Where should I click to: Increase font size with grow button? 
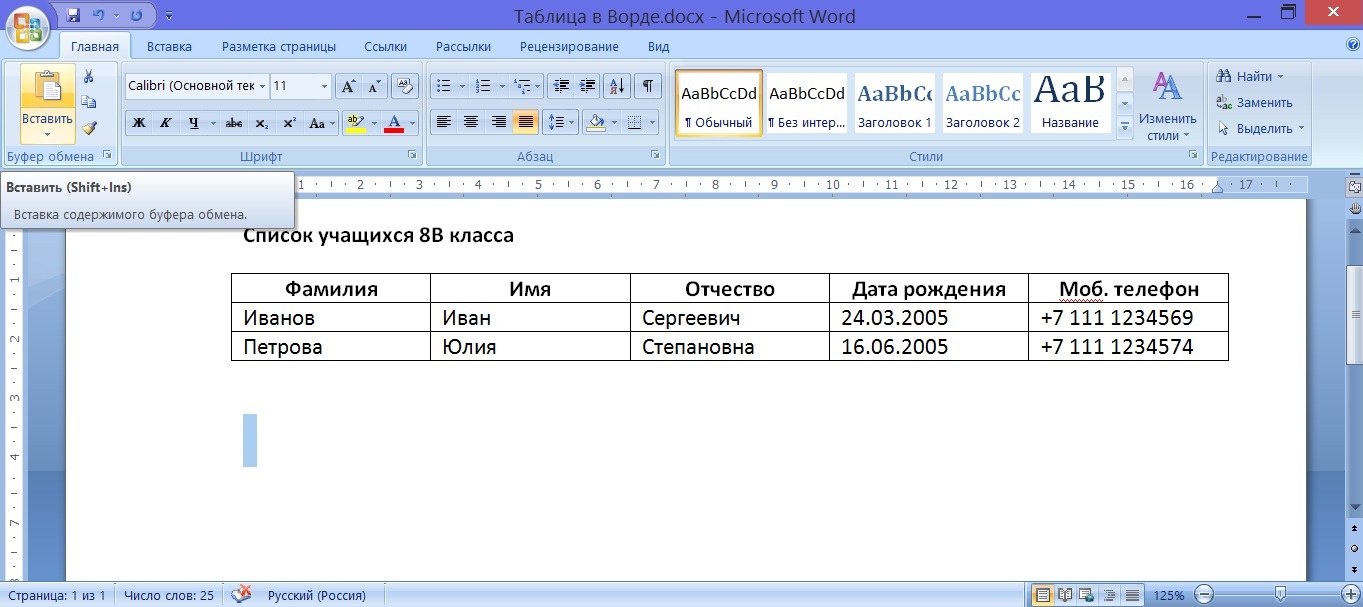(x=348, y=86)
